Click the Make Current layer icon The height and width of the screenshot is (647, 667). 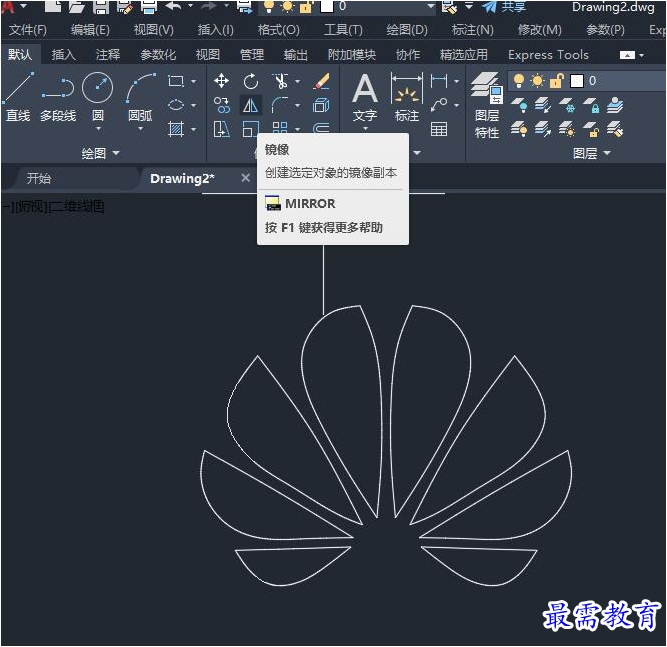pos(615,105)
